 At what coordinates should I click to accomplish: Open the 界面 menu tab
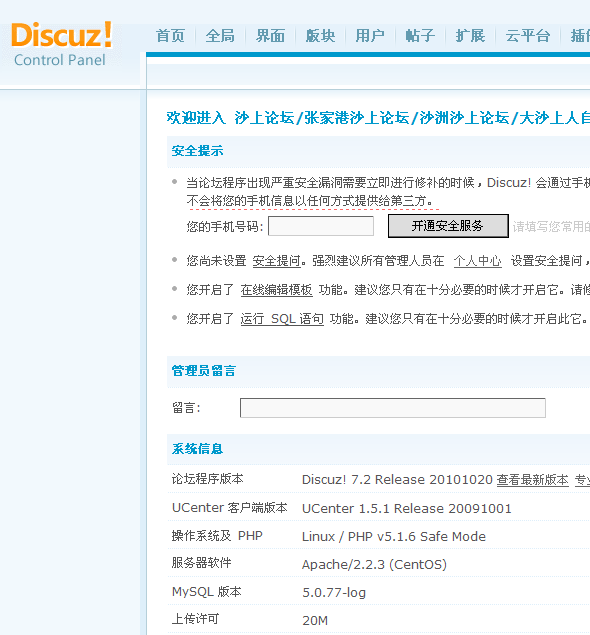(270, 36)
